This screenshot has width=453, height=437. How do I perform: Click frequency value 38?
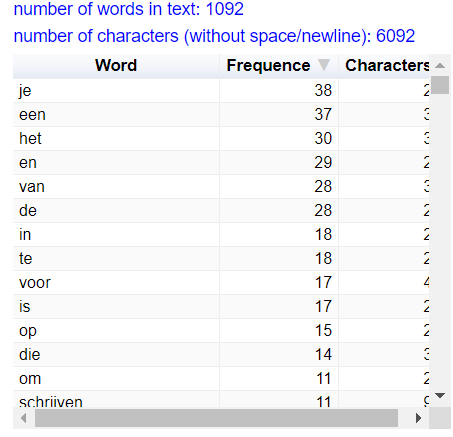[323, 91]
